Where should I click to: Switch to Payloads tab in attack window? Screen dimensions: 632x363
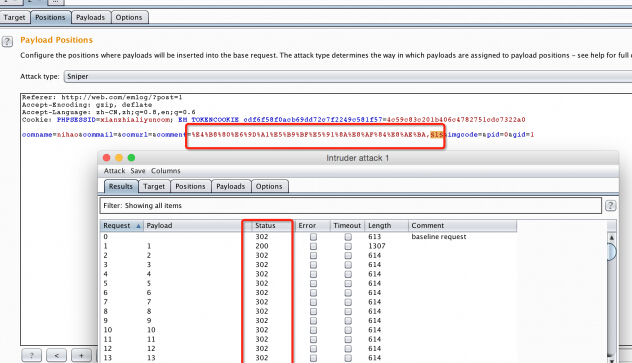[231, 187]
